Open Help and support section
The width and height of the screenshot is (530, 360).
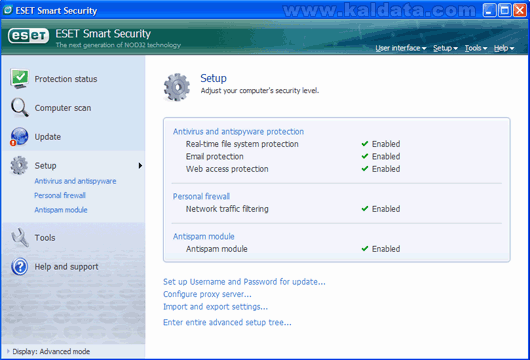[x=66, y=267]
